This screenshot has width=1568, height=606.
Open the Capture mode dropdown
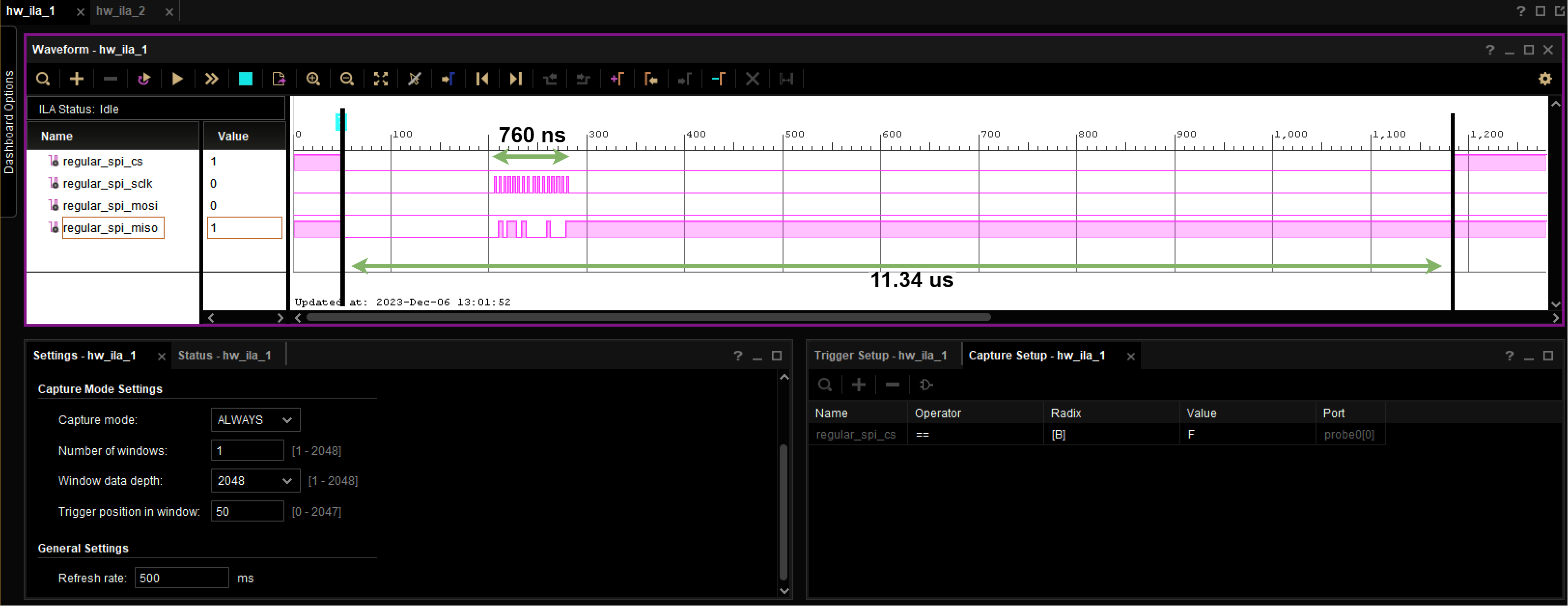pyautogui.click(x=254, y=420)
